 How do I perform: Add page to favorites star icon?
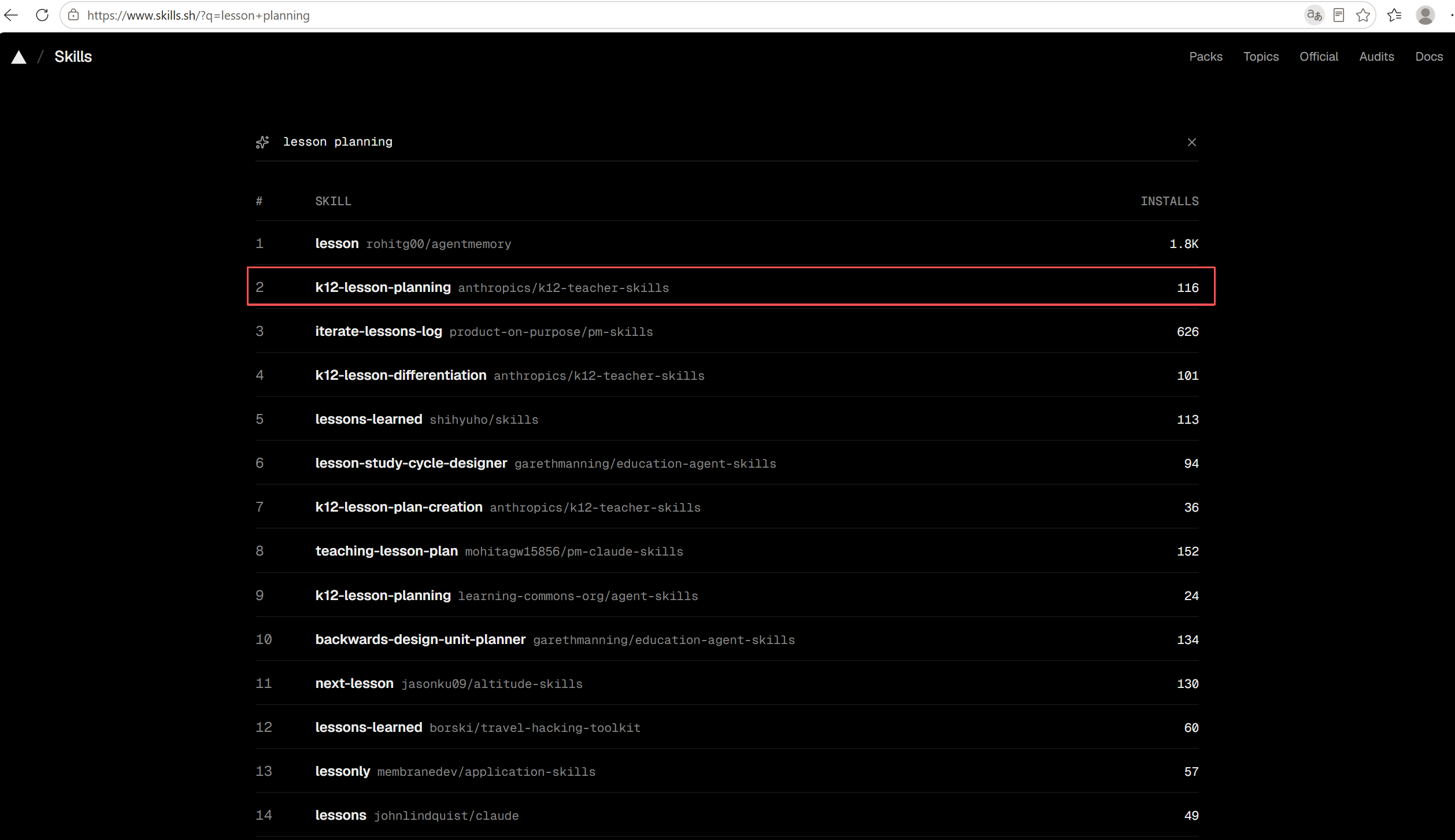[x=1363, y=15]
